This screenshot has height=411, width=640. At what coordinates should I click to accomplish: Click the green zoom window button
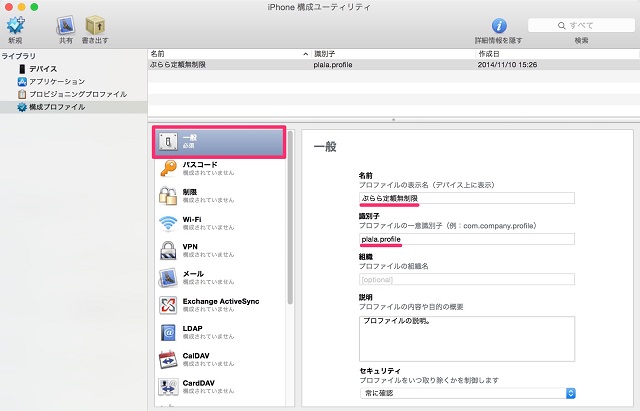click(34, 7)
